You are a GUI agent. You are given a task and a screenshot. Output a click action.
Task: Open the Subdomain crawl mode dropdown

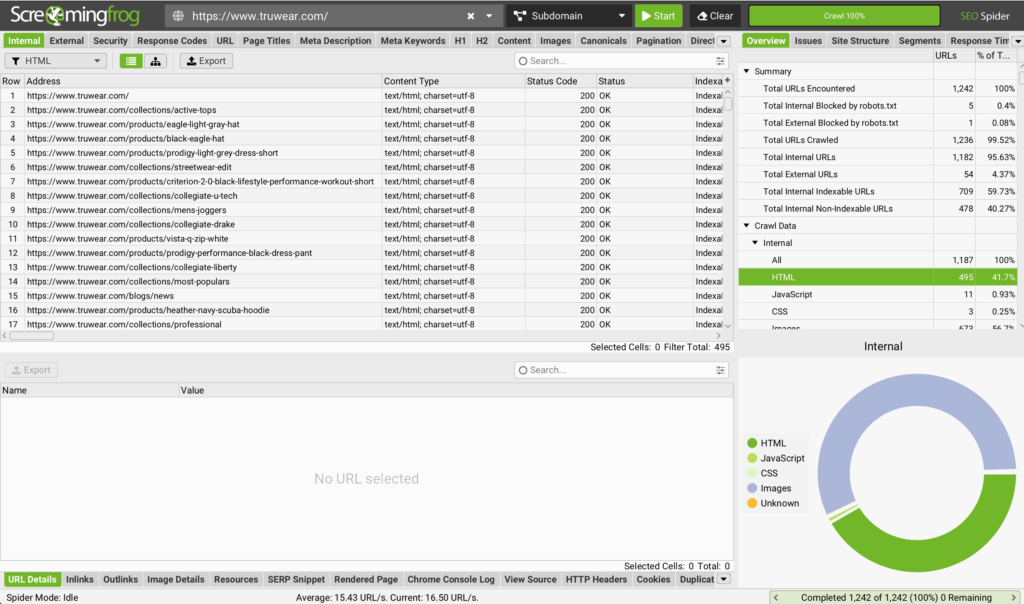tap(569, 16)
